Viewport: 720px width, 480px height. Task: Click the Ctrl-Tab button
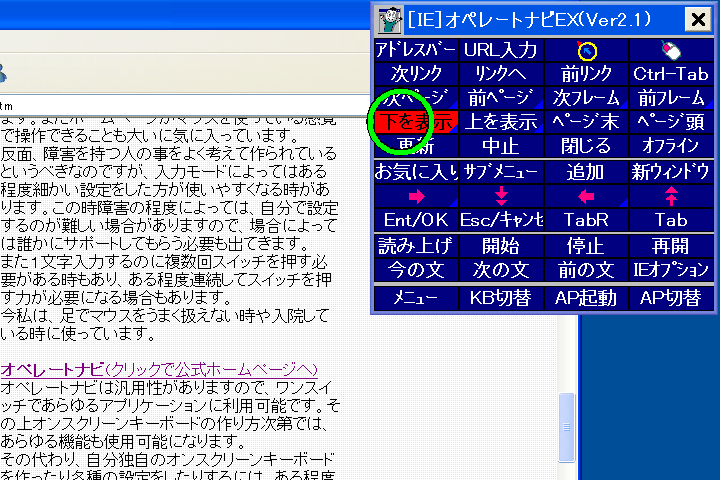671,74
